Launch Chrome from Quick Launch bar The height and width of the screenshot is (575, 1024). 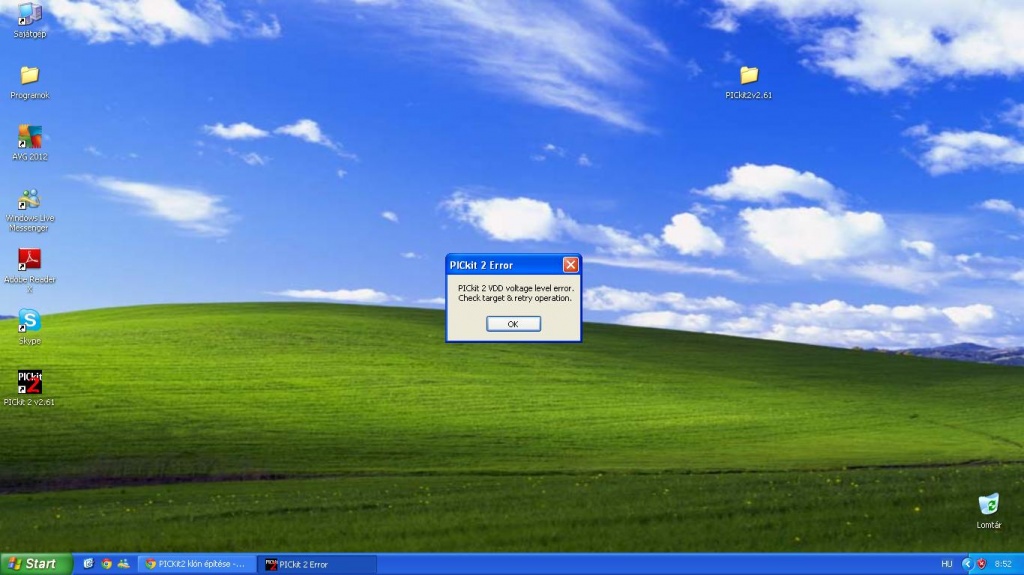(x=106, y=564)
